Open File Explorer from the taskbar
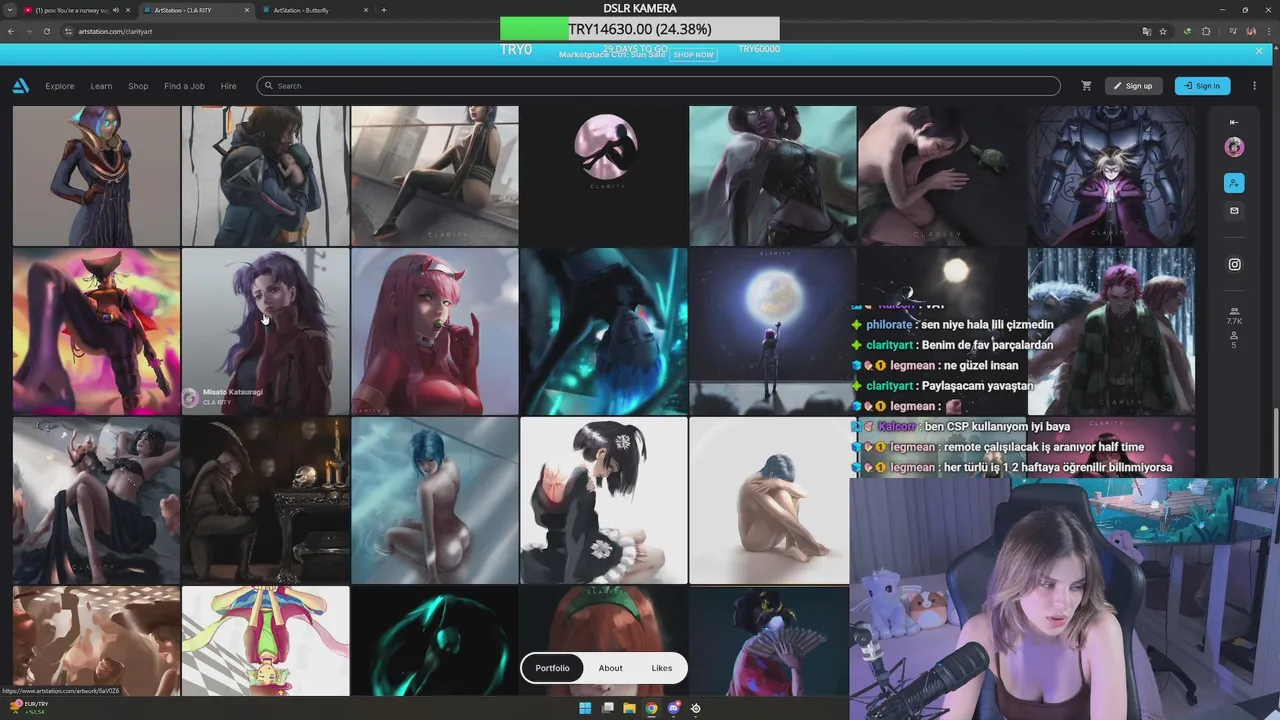The height and width of the screenshot is (720, 1280). pyautogui.click(x=629, y=708)
